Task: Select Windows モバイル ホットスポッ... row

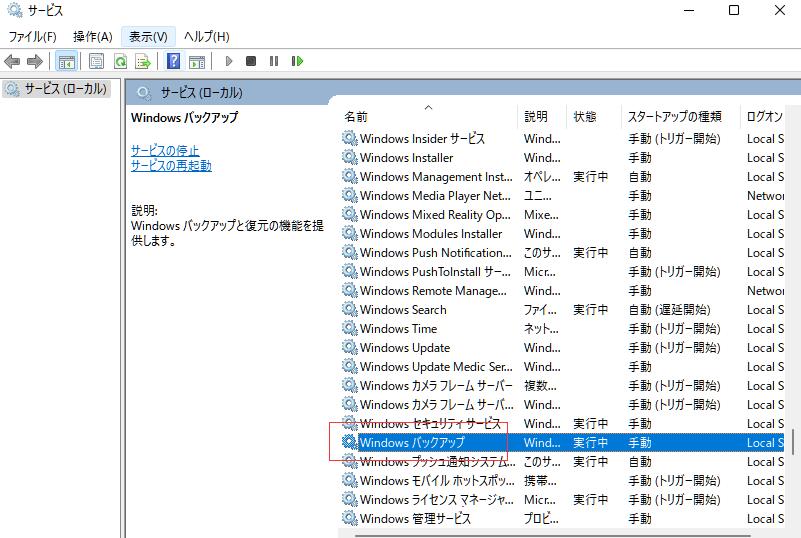Action: [562, 481]
